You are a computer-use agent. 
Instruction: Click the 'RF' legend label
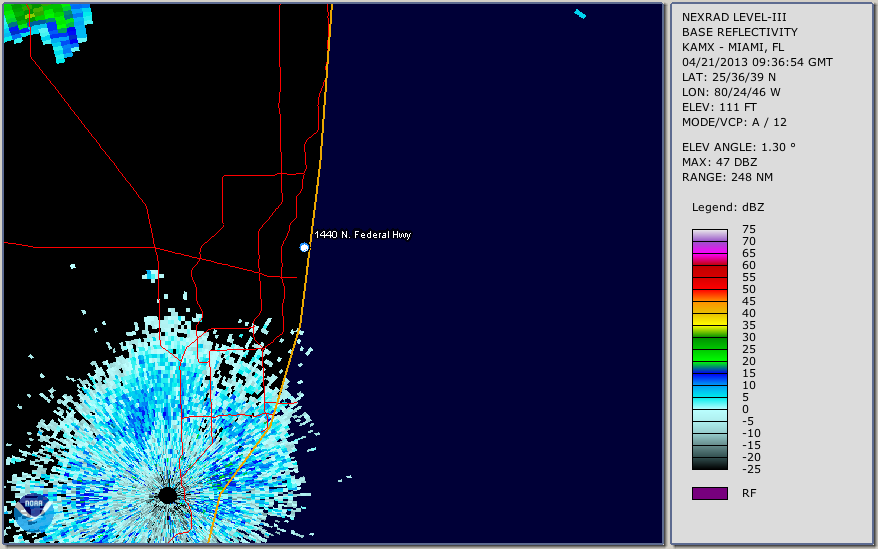749,493
